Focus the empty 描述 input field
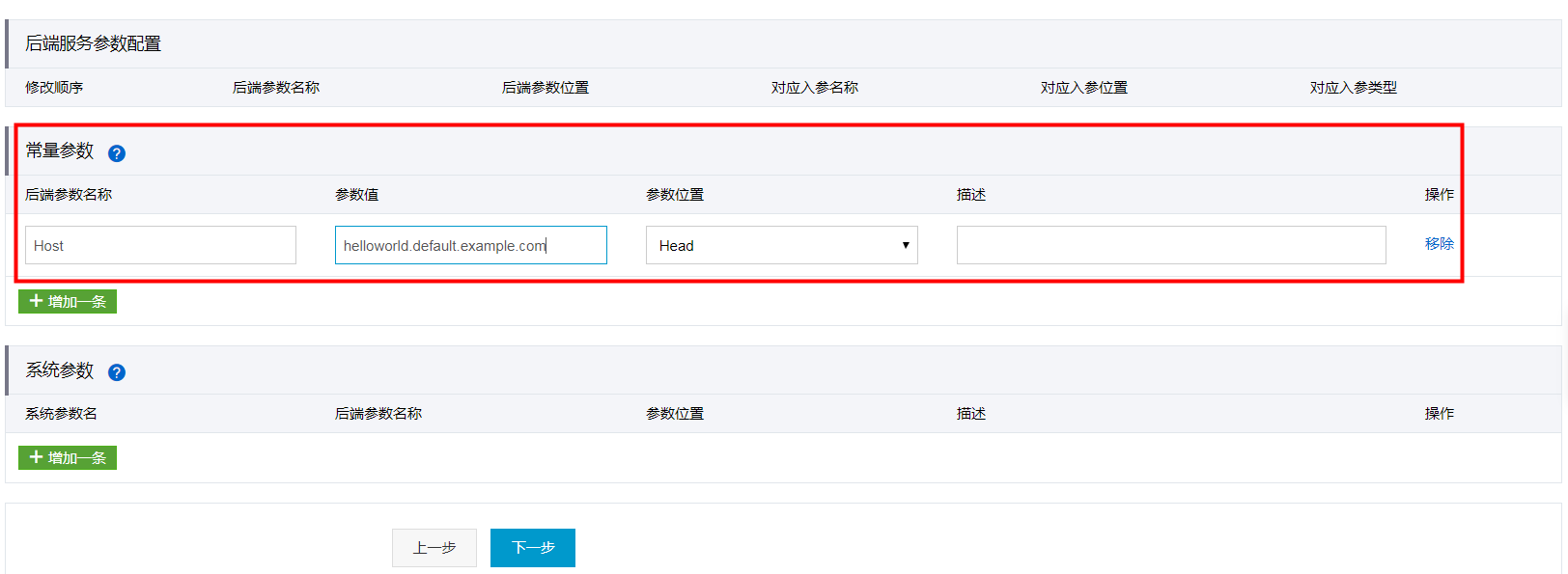Viewport: 1568px width, 574px height. 1171,245
